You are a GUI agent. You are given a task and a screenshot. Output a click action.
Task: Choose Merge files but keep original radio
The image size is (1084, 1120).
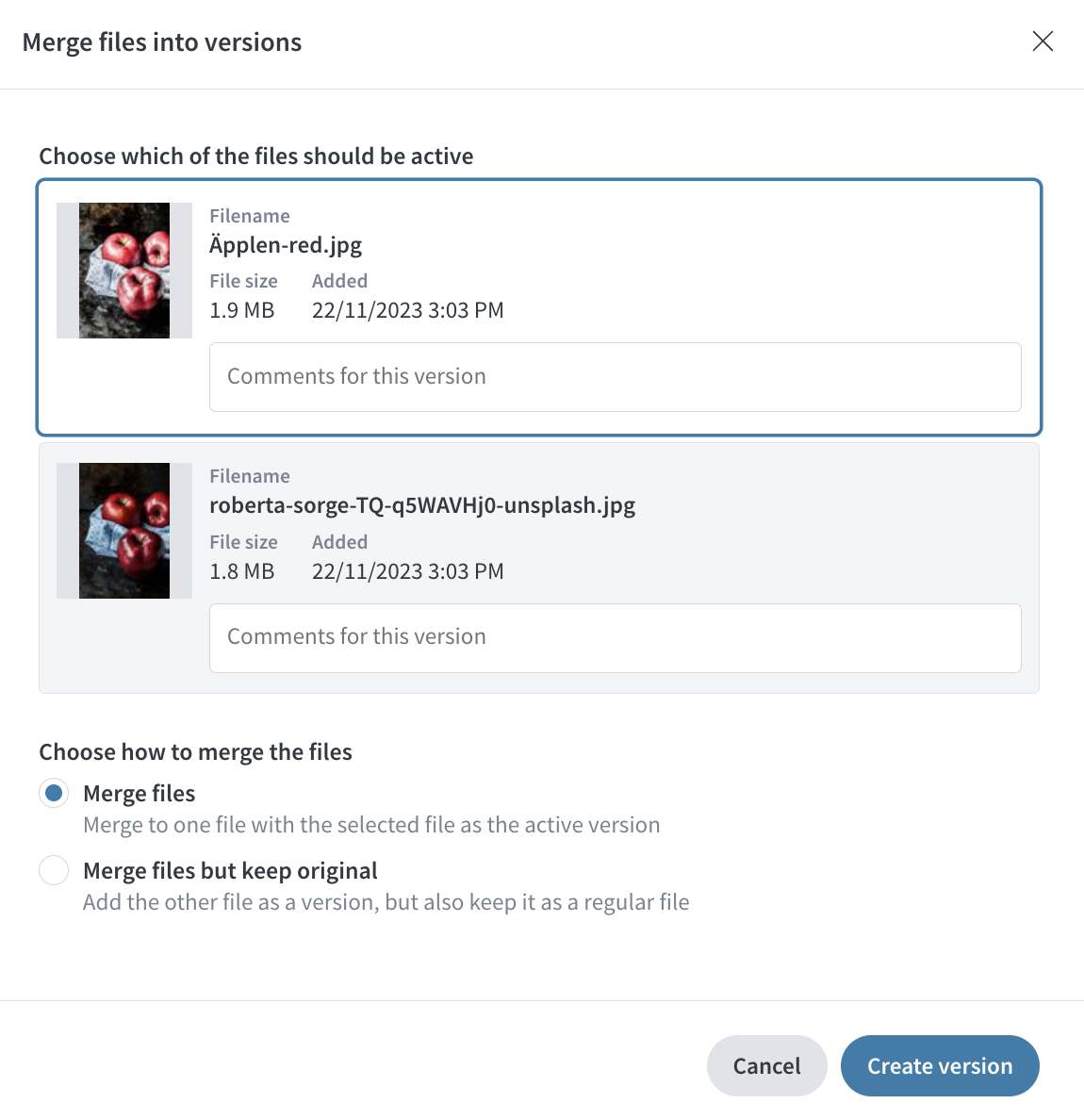(54, 870)
